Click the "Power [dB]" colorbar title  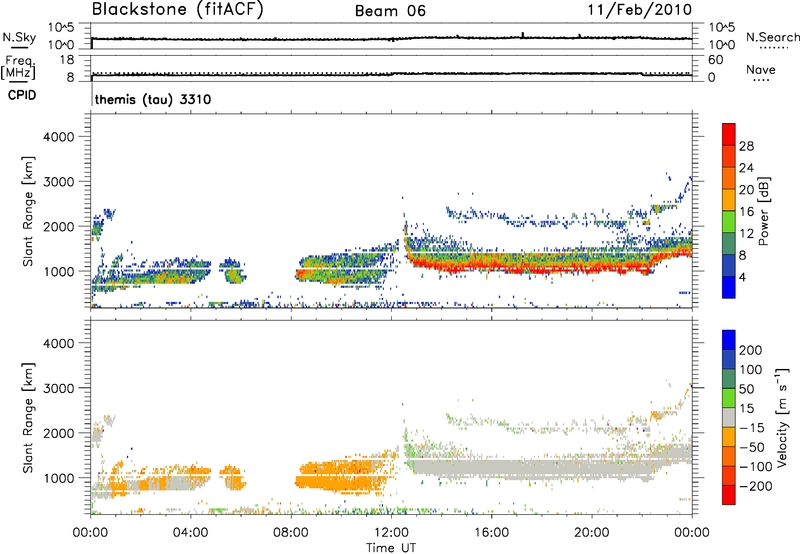pyautogui.click(x=764, y=211)
